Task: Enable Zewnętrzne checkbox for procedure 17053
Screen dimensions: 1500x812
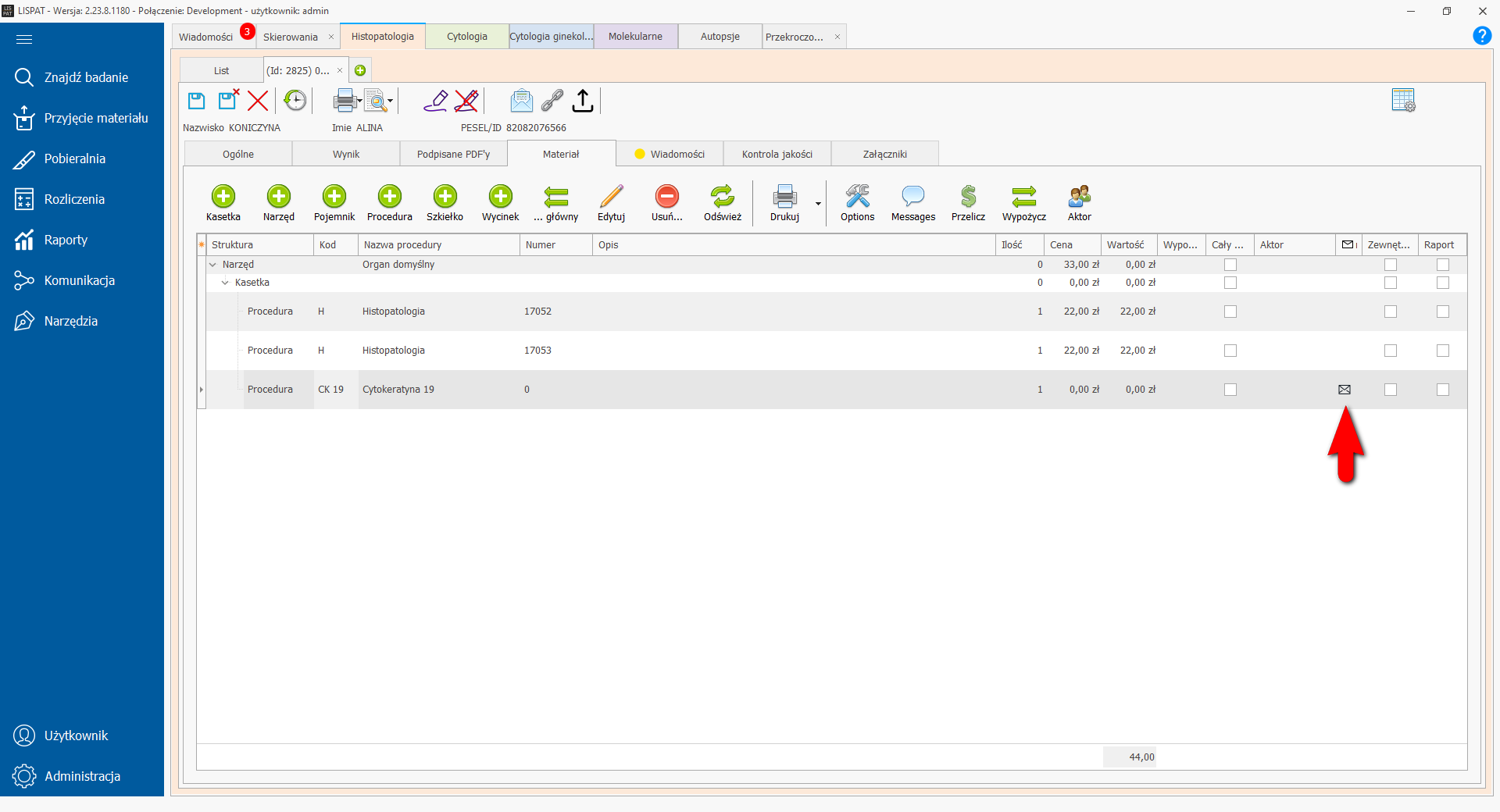Action: [x=1390, y=351]
